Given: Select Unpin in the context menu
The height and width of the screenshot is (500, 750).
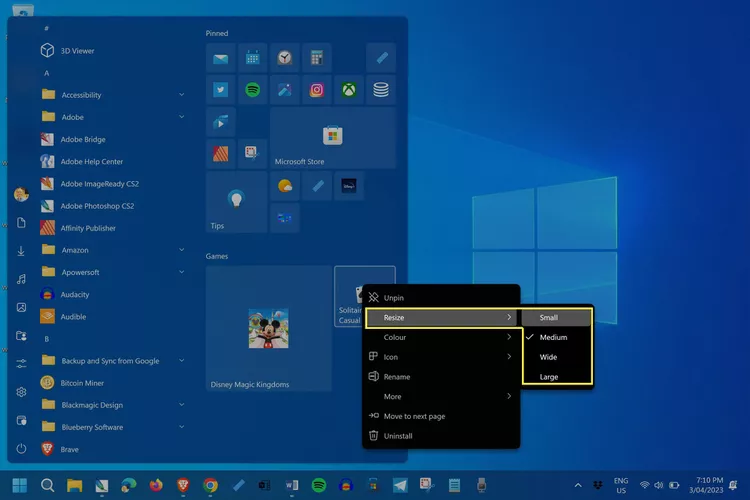Looking at the screenshot, I should [441, 298].
